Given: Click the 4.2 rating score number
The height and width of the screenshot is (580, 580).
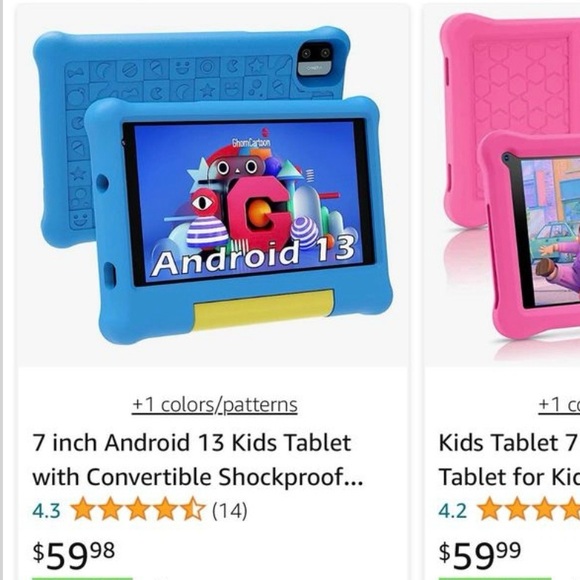Looking at the screenshot, I should [x=452, y=511].
